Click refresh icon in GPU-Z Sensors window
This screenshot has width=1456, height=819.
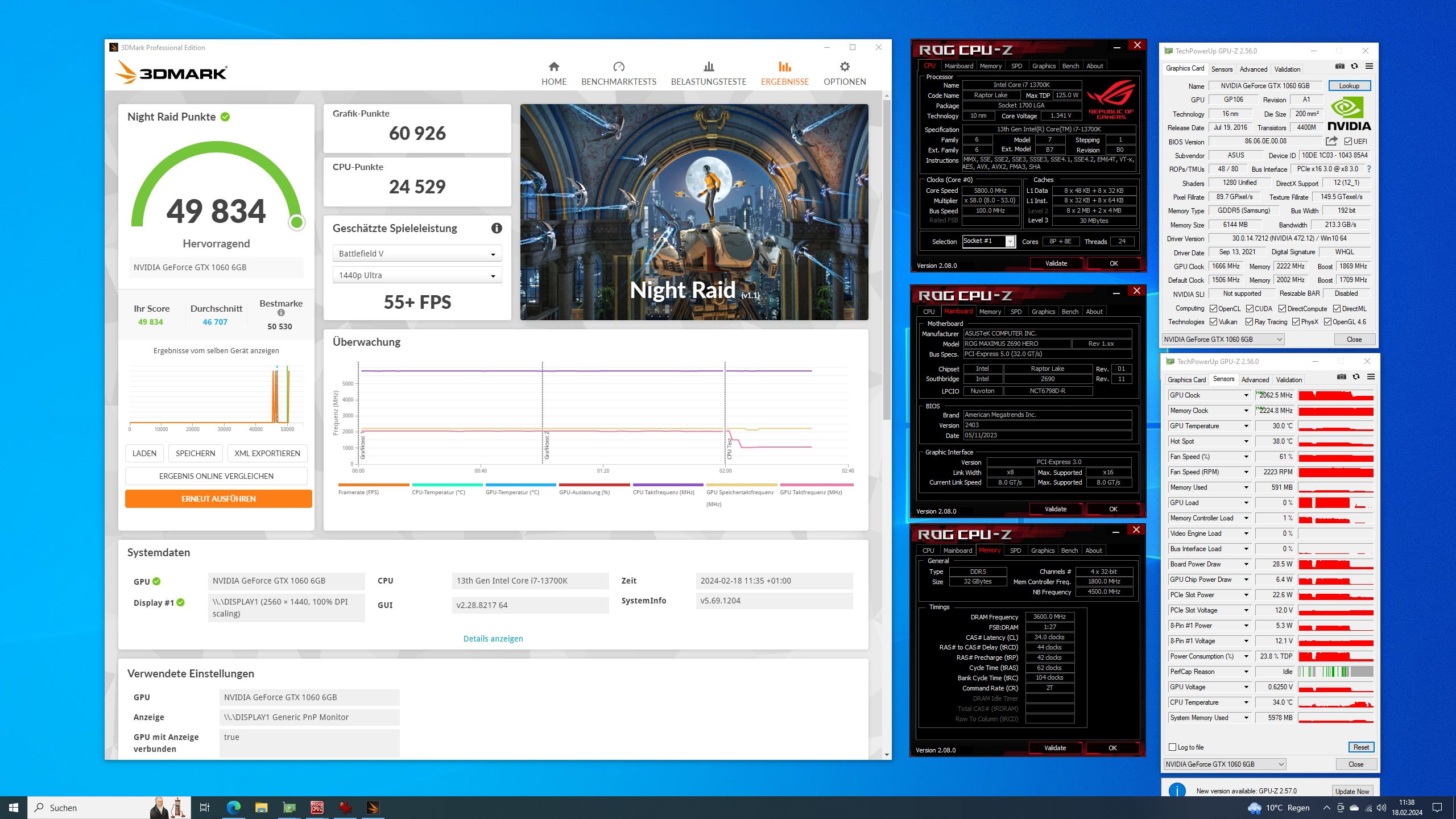1356,377
